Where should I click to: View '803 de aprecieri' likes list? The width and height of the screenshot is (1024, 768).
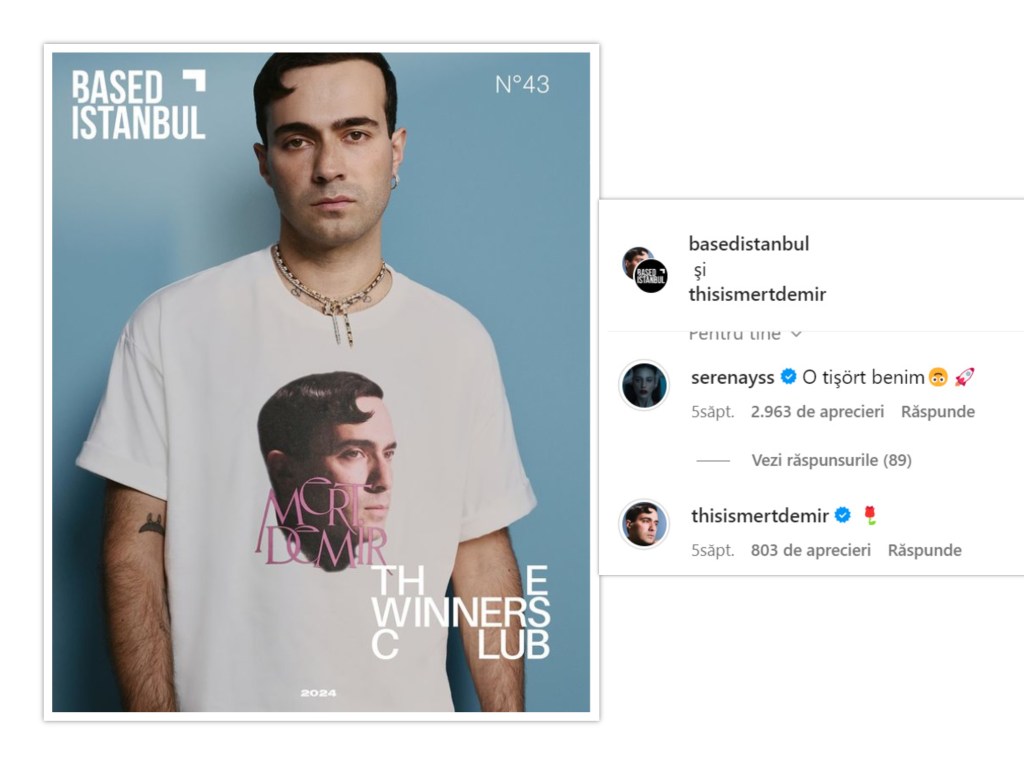(x=810, y=551)
